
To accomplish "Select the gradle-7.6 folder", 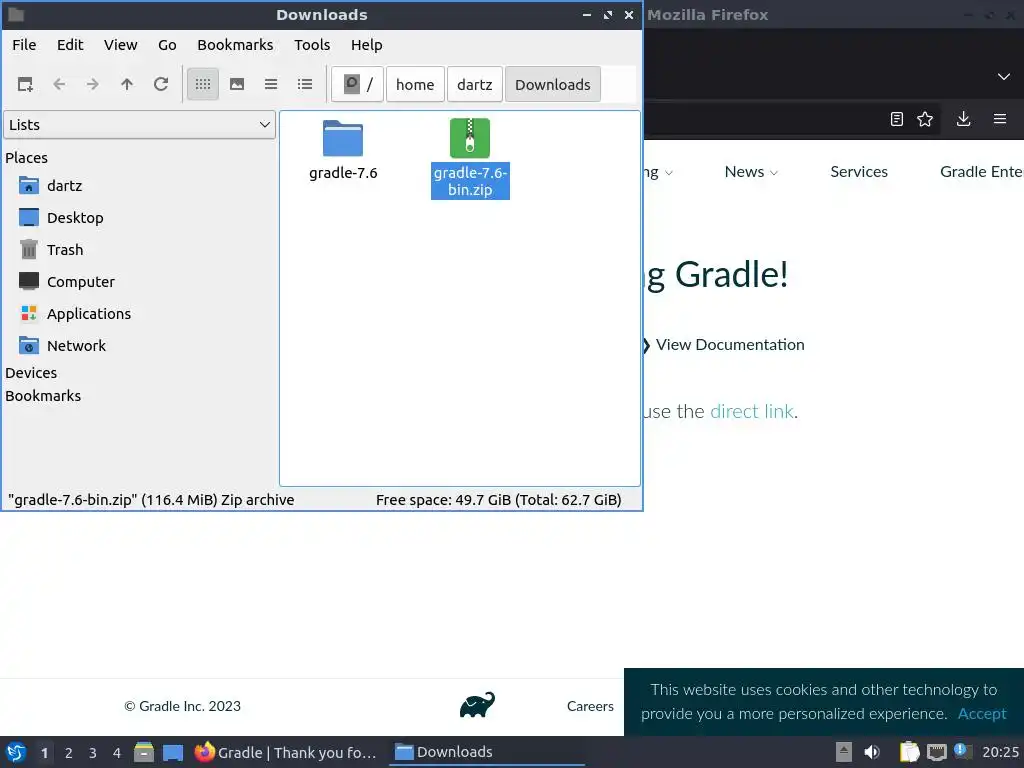I will [343, 150].
